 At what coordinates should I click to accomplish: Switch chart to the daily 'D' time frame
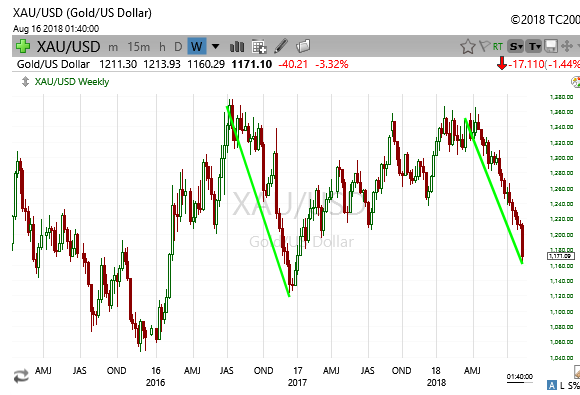178,47
